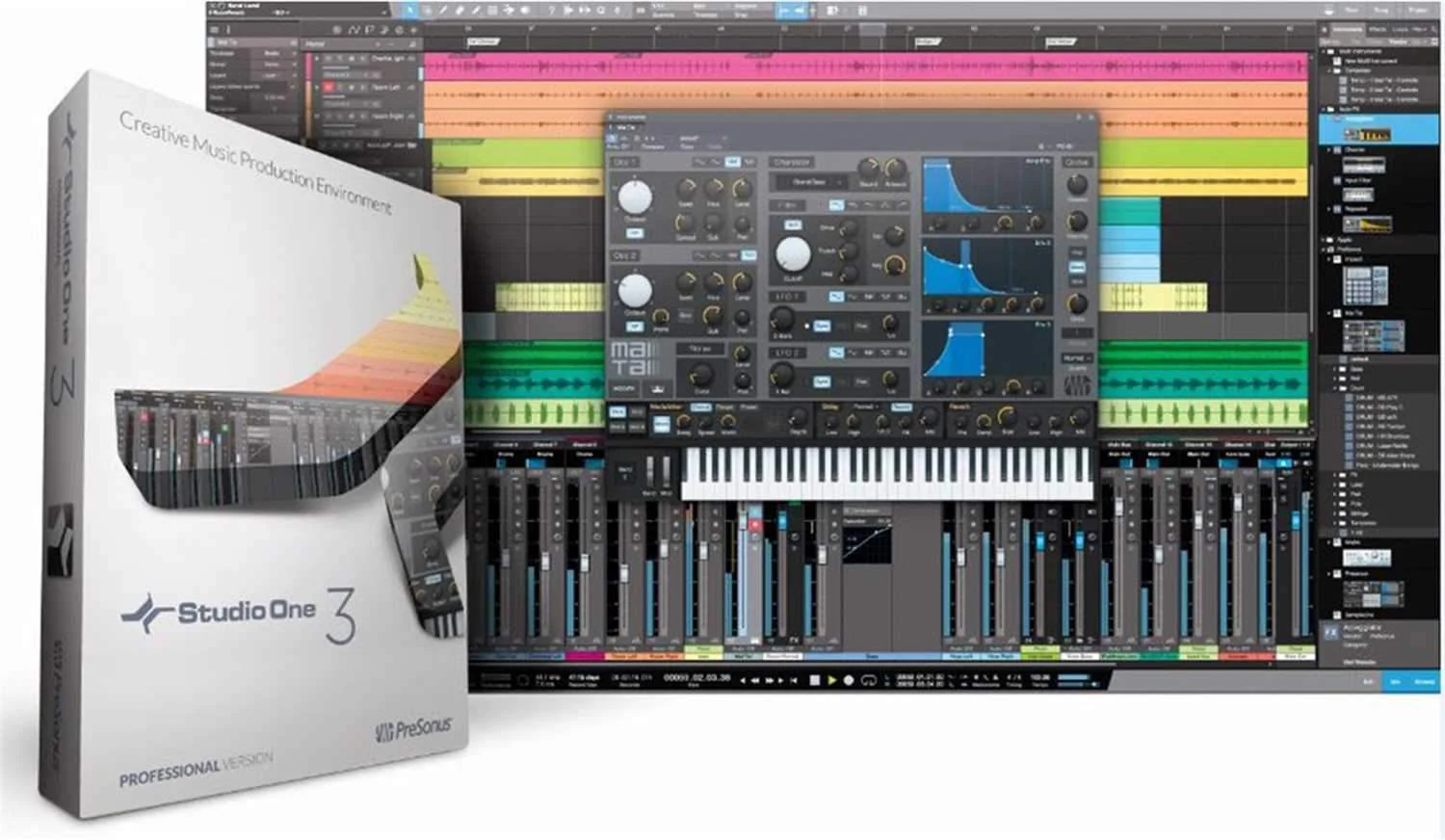Viewport: 1445px width, 840px height.
Task: Switch to Project view at top right
Action: click(x=1419, y=10)
